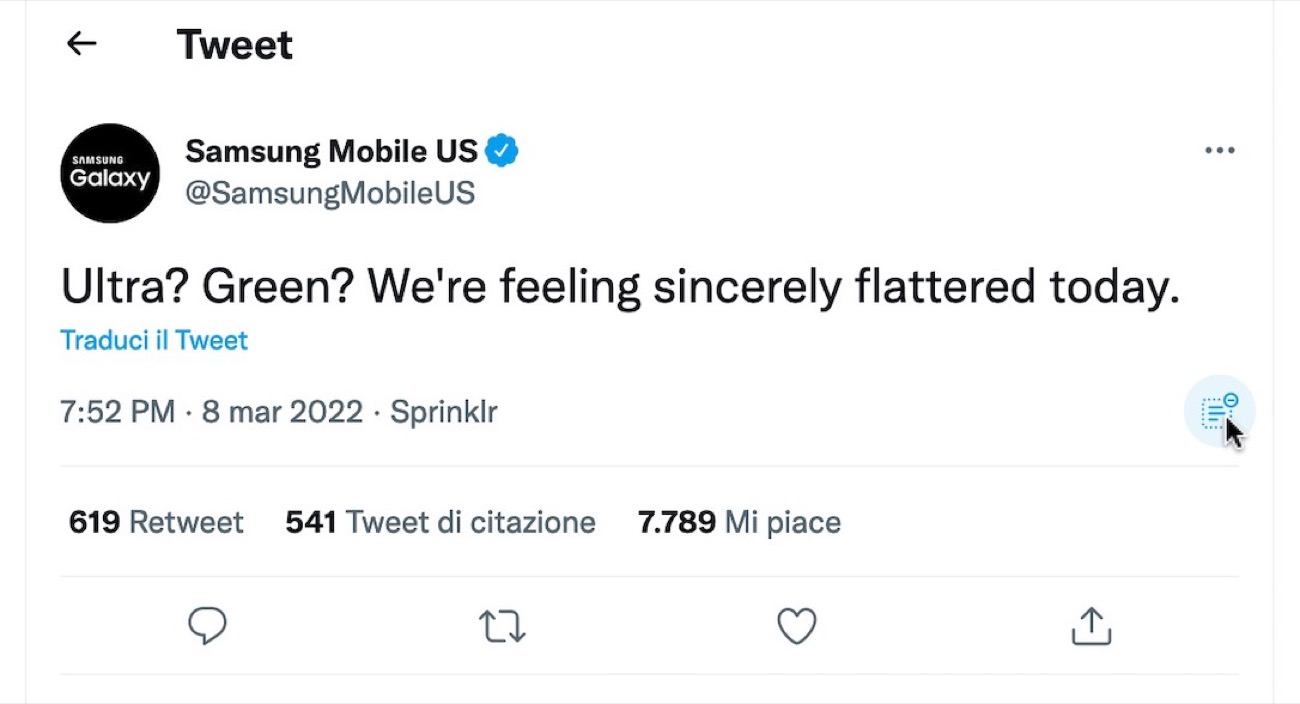Go back using the arrow icon
The image size is (1300, 704).
[x=80, y=44]
